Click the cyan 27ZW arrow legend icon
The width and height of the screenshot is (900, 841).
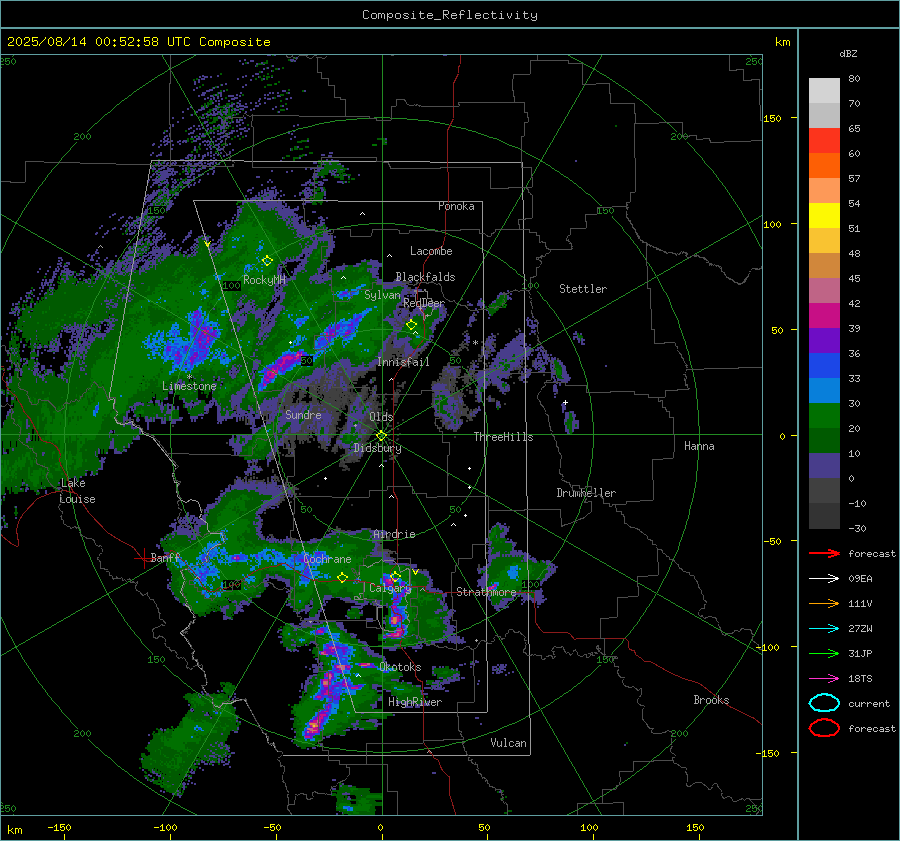pos(824,629)
